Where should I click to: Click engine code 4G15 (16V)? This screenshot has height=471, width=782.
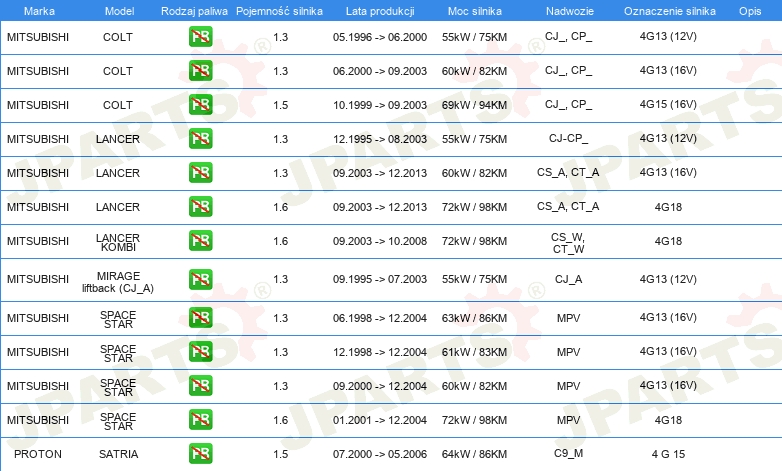coord(668,104)
